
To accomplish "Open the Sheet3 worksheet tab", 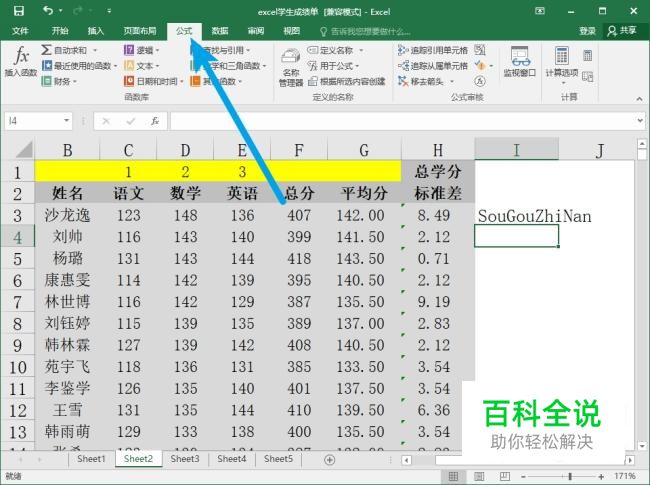I will pyautogui.click(x=185, y=459).
